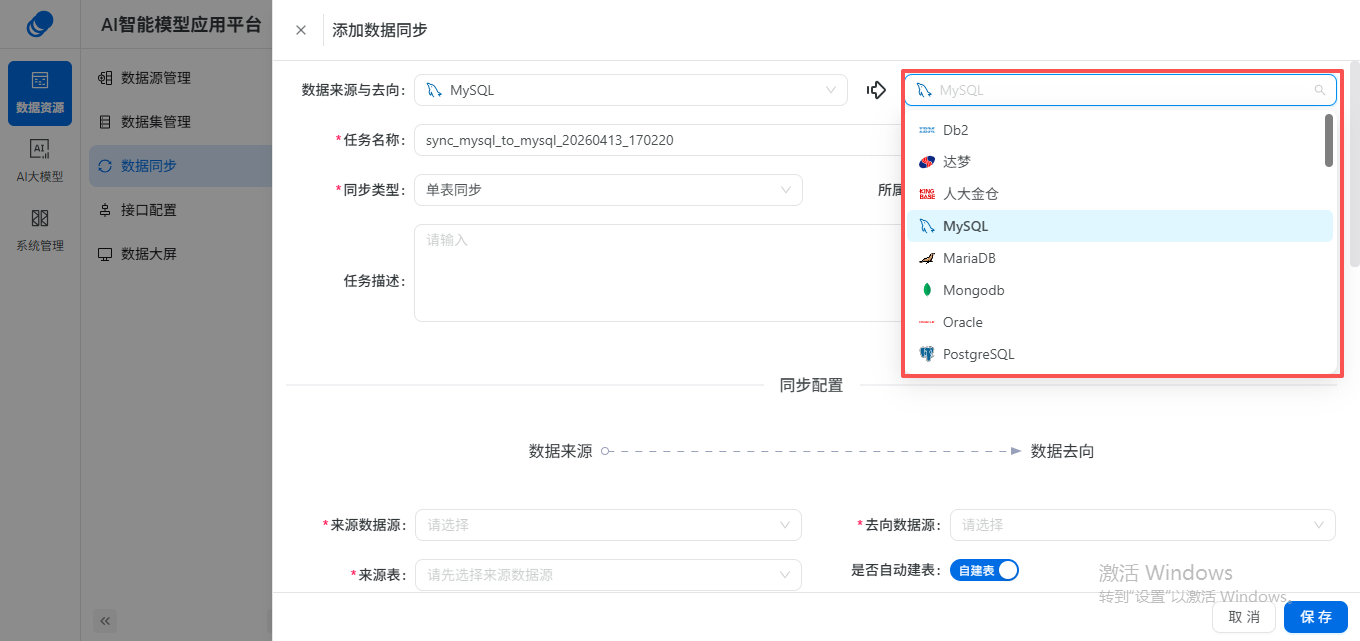
Task: Click the 接口配置 menu icon
Action: coord(105,210)
